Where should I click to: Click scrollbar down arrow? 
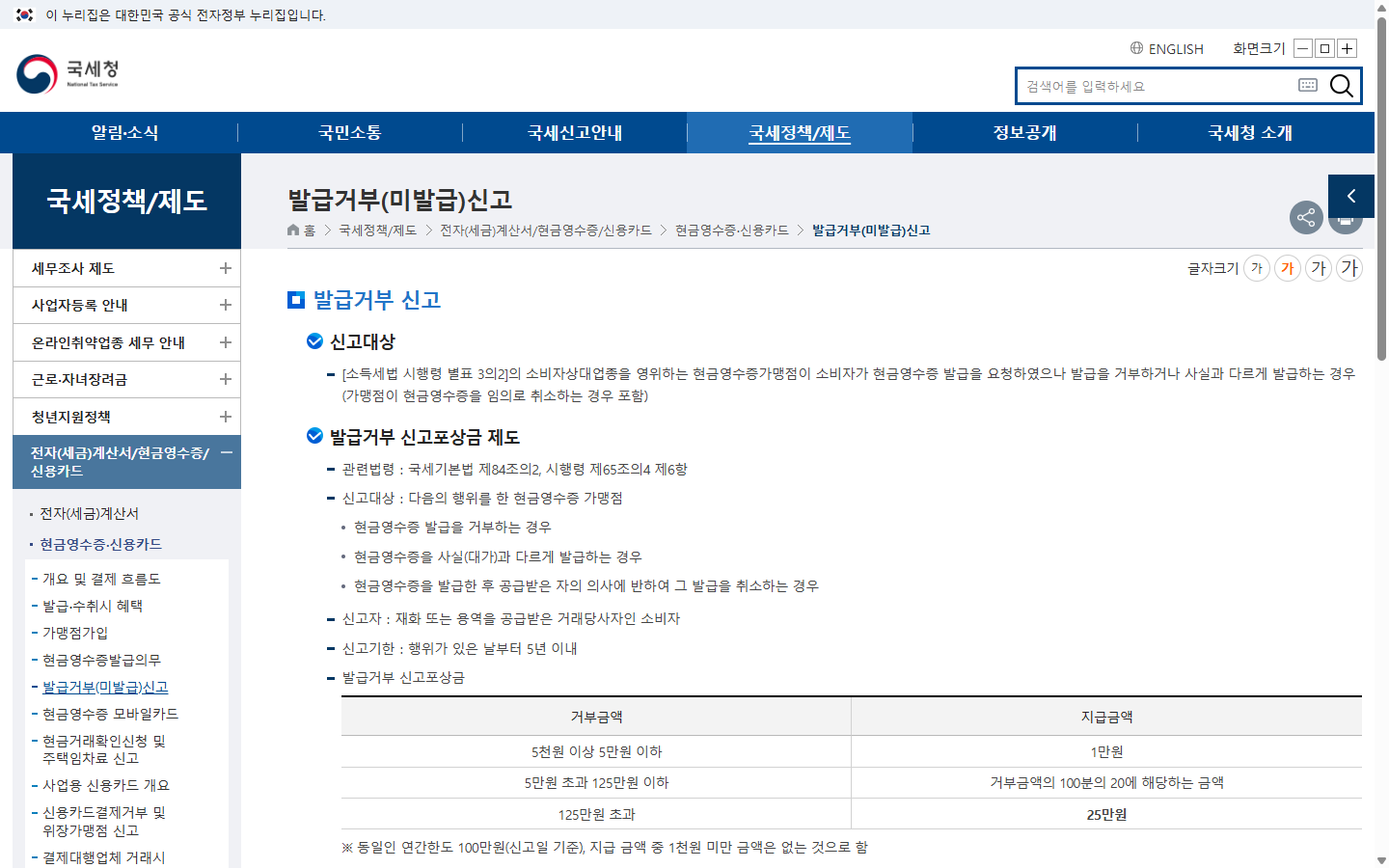(1381, 860)
